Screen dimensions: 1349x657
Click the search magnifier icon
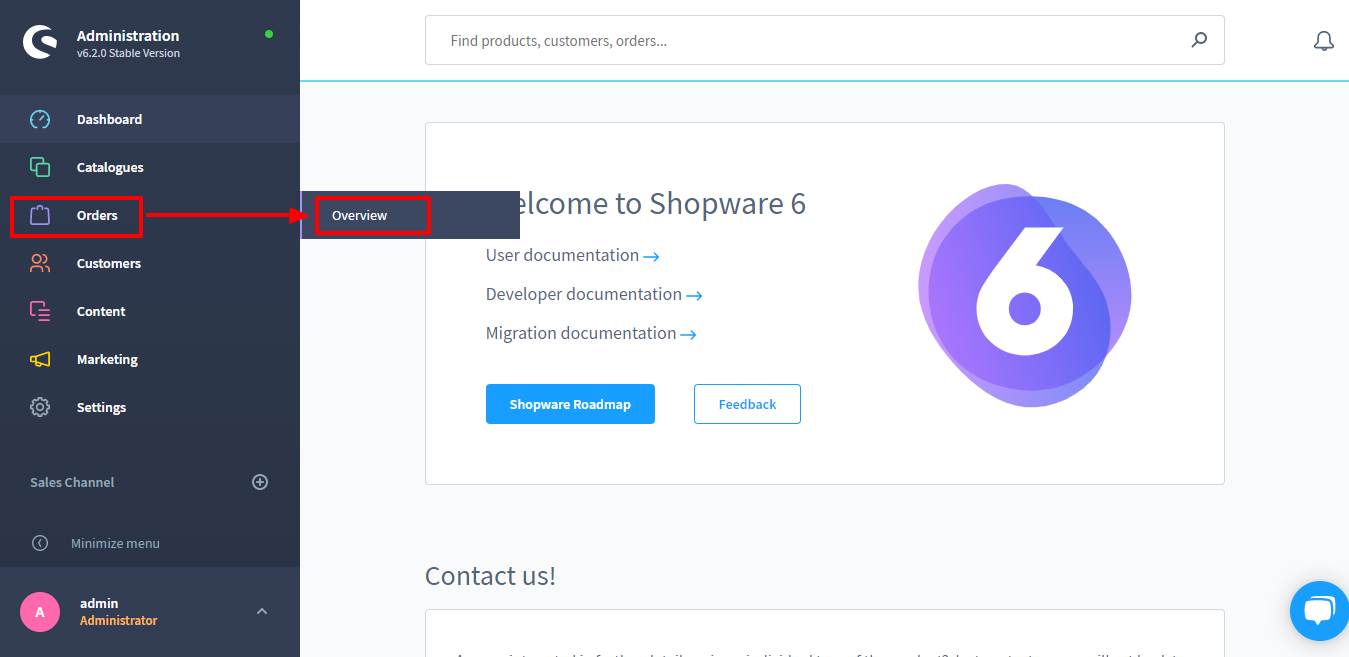tap(1199, 40)
